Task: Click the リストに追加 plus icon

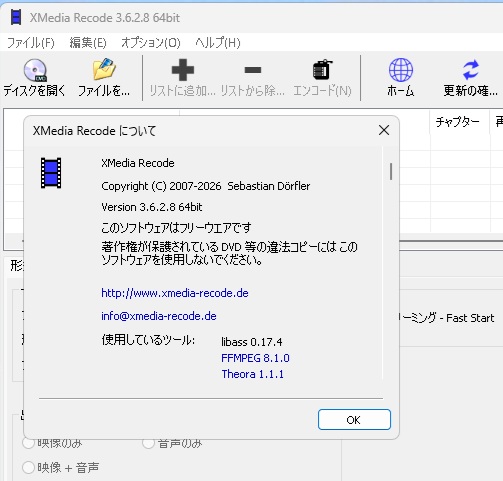Action: pos(183,70)
